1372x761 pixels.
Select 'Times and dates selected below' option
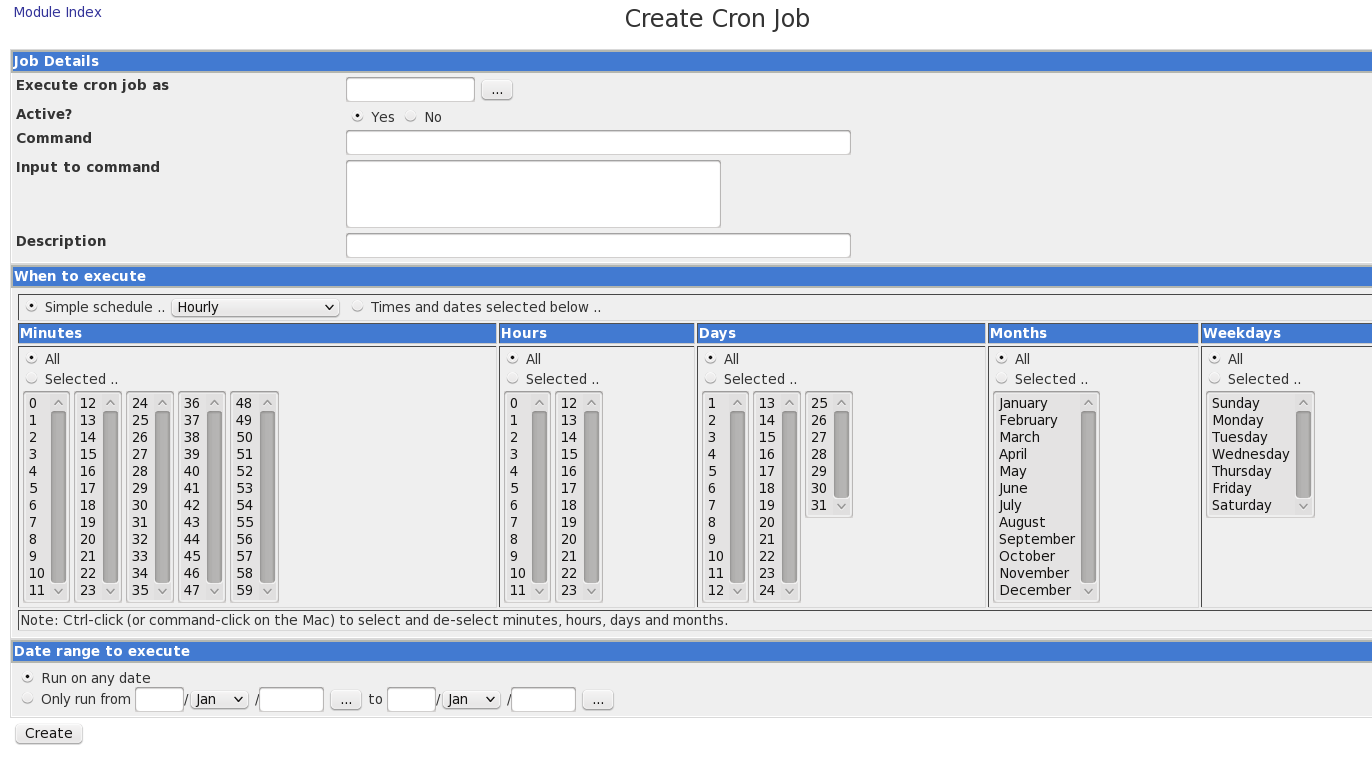pyautogui.click(x=358, y=307)
